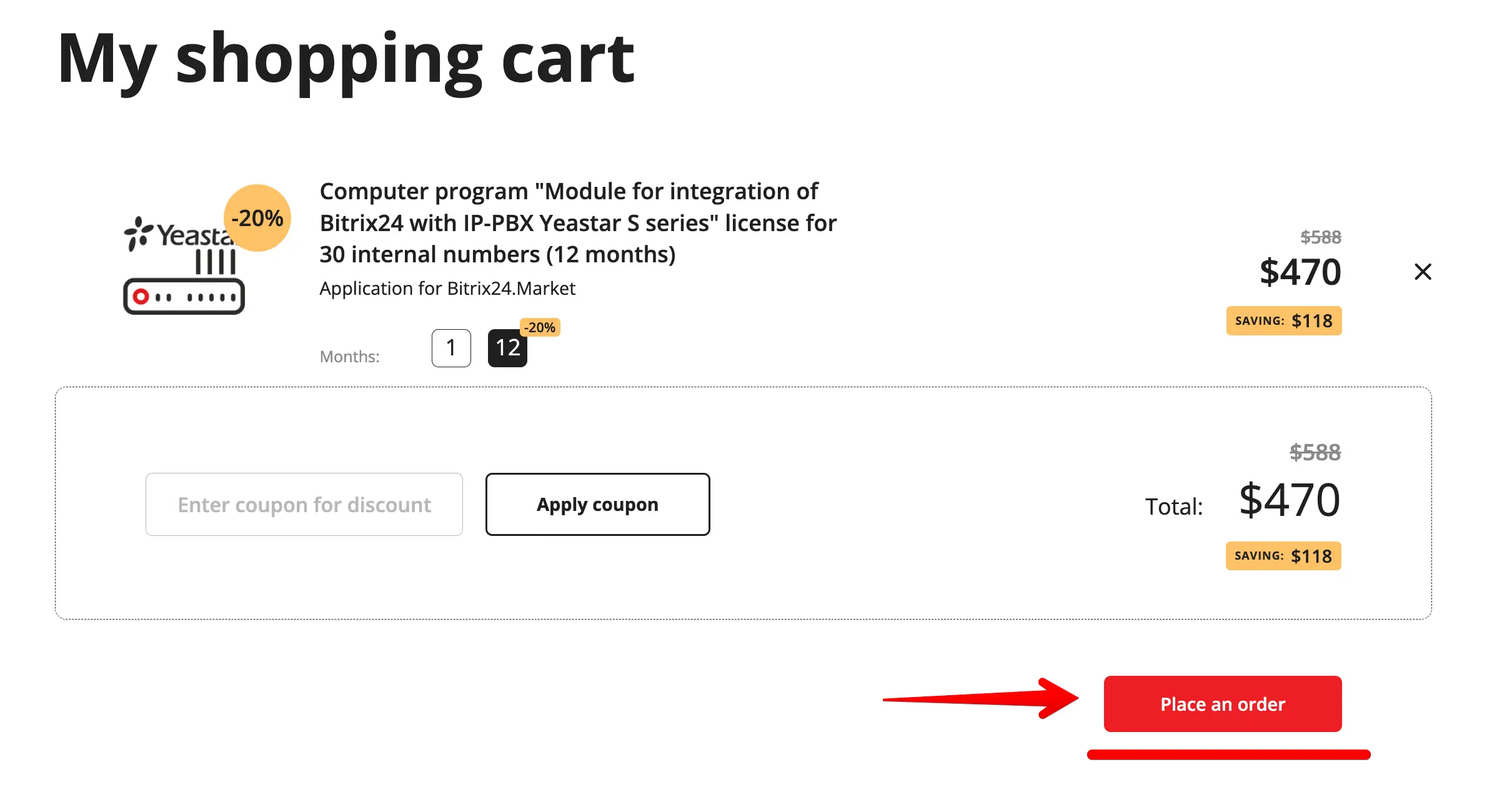Click the My shopping cart heading
This screenshot has width=1512, height=792.
point(346,59)
